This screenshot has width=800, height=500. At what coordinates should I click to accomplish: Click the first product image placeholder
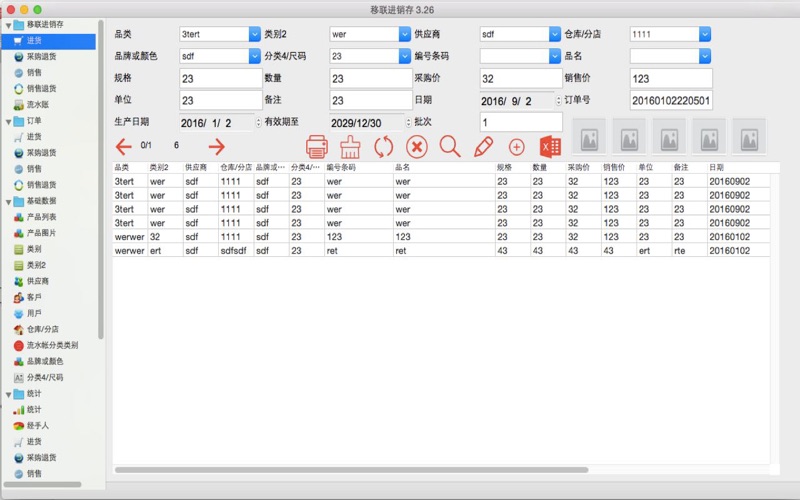click(x=589, y=135)
